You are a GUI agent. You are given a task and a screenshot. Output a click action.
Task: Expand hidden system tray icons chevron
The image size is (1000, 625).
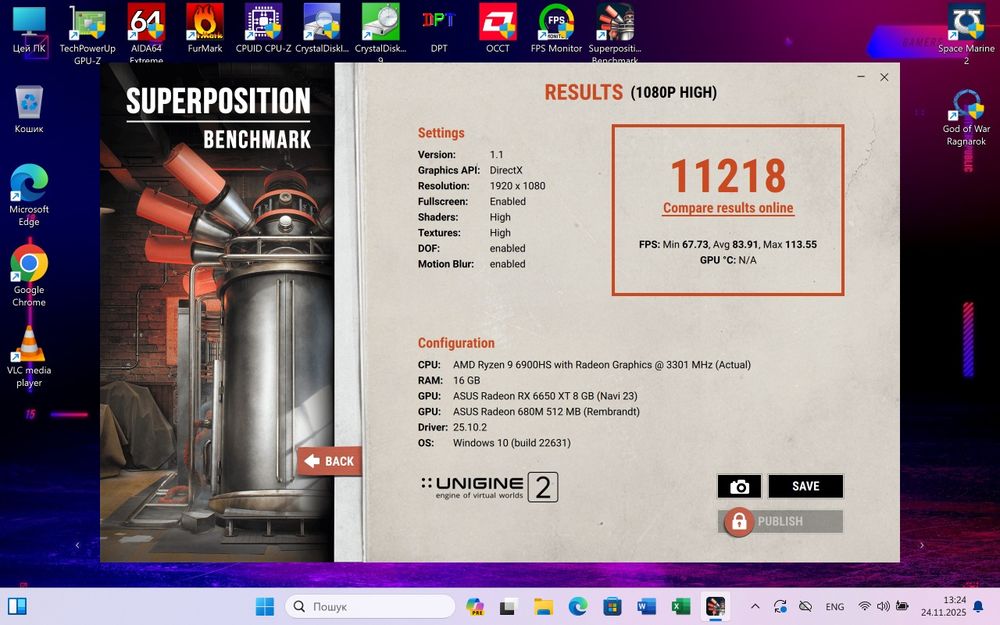click(755, 607)
